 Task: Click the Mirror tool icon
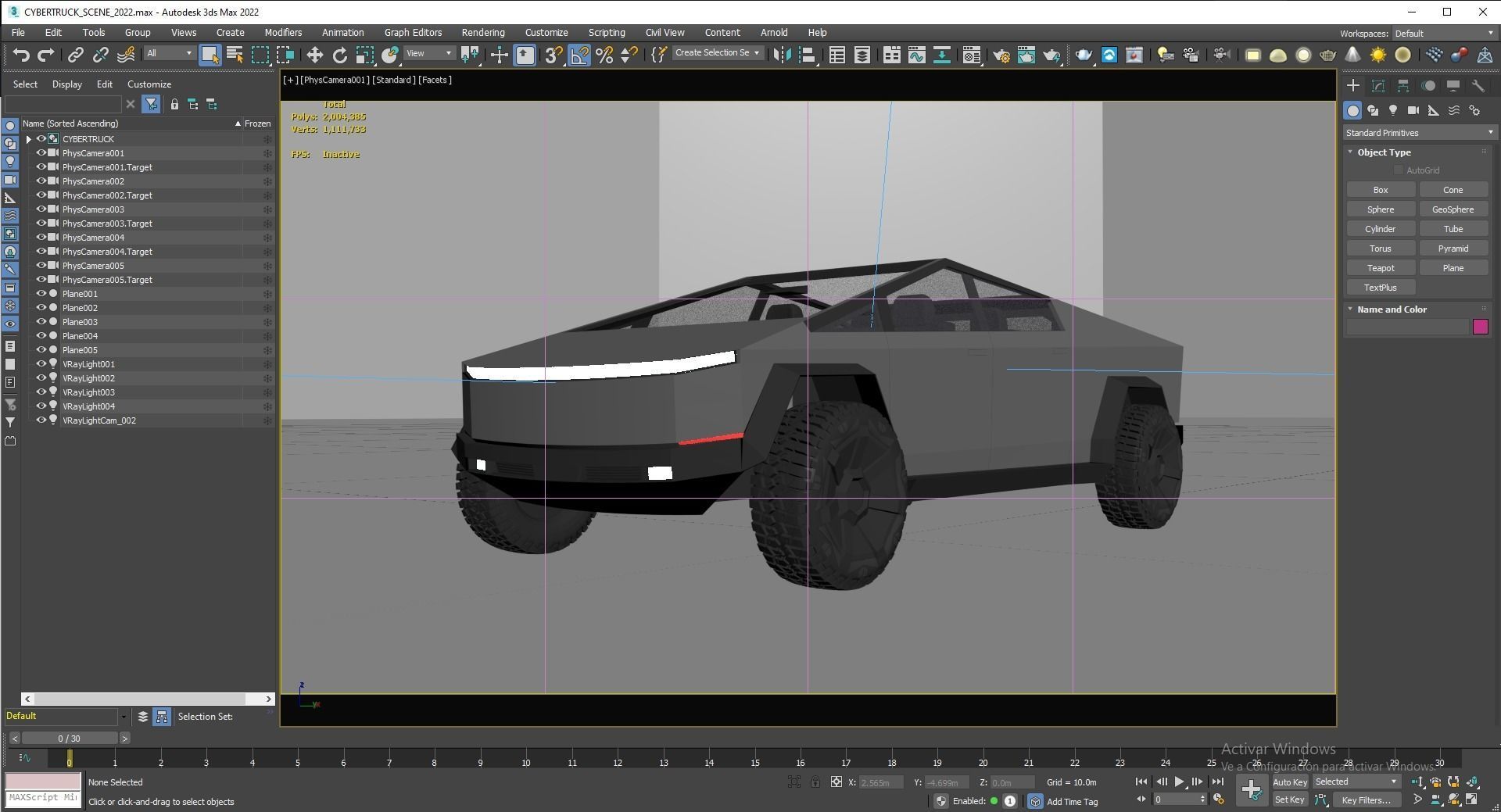click(x=782, y=55)
